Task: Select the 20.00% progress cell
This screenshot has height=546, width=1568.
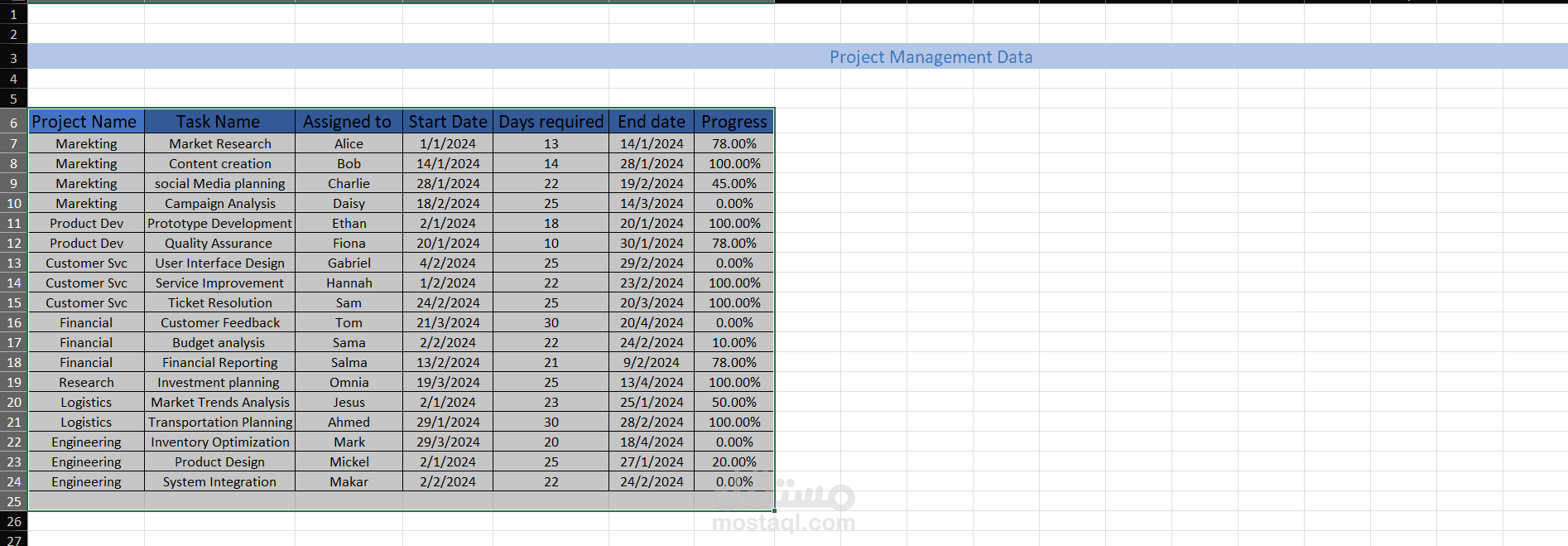Action: [734, 461]
